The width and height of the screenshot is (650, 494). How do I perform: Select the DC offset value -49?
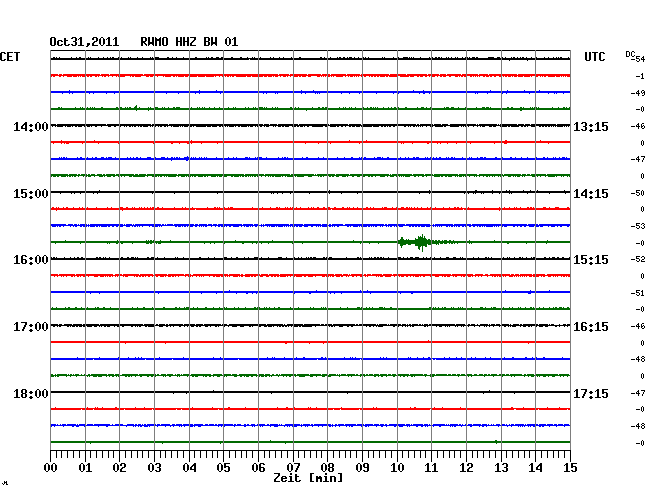point(638,93)
